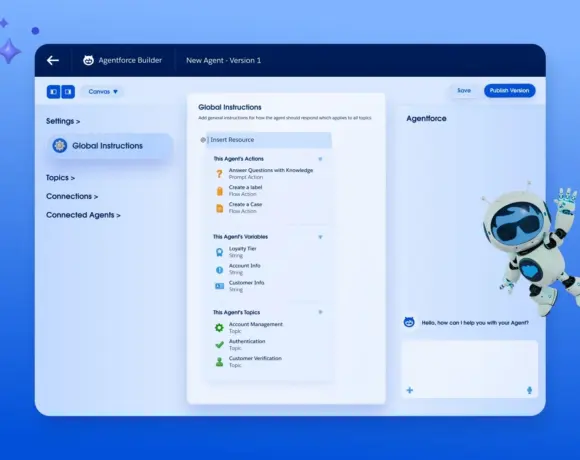Click the Customer Info card icon
This screenshot has width=580, height=460.
[x=219, y=286]
